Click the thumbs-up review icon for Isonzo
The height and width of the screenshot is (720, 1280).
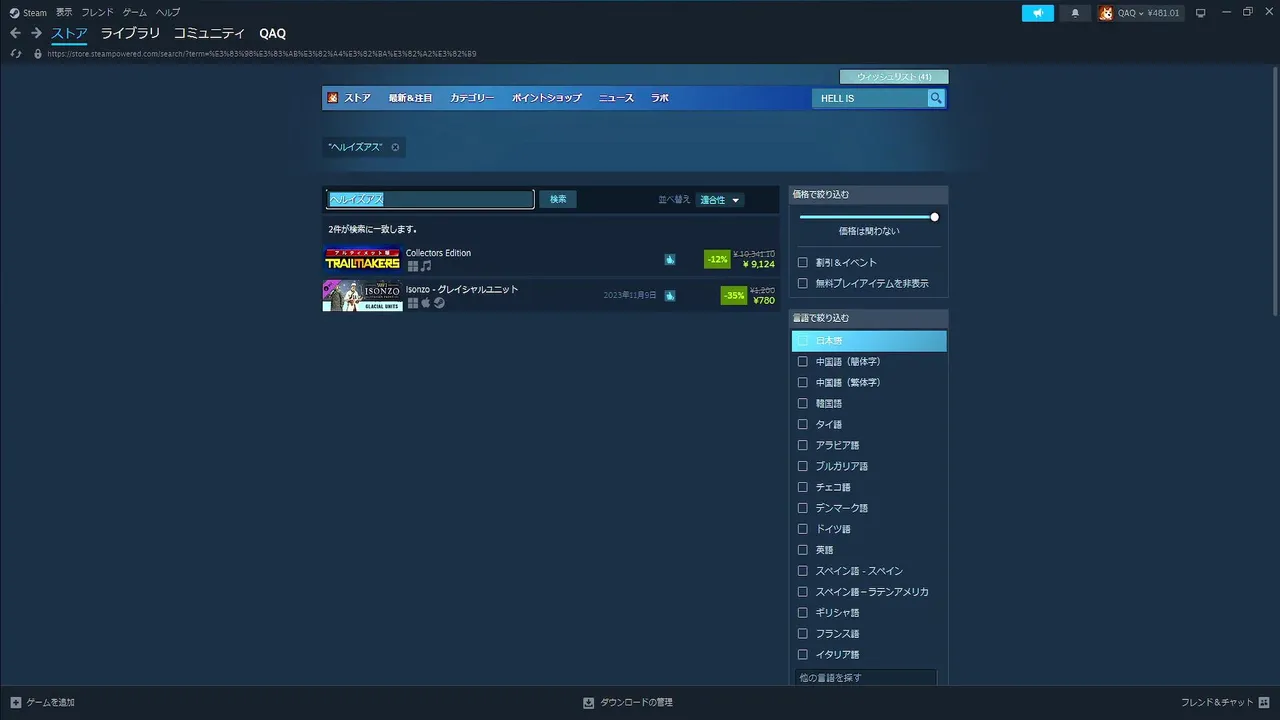coord(670,295)
